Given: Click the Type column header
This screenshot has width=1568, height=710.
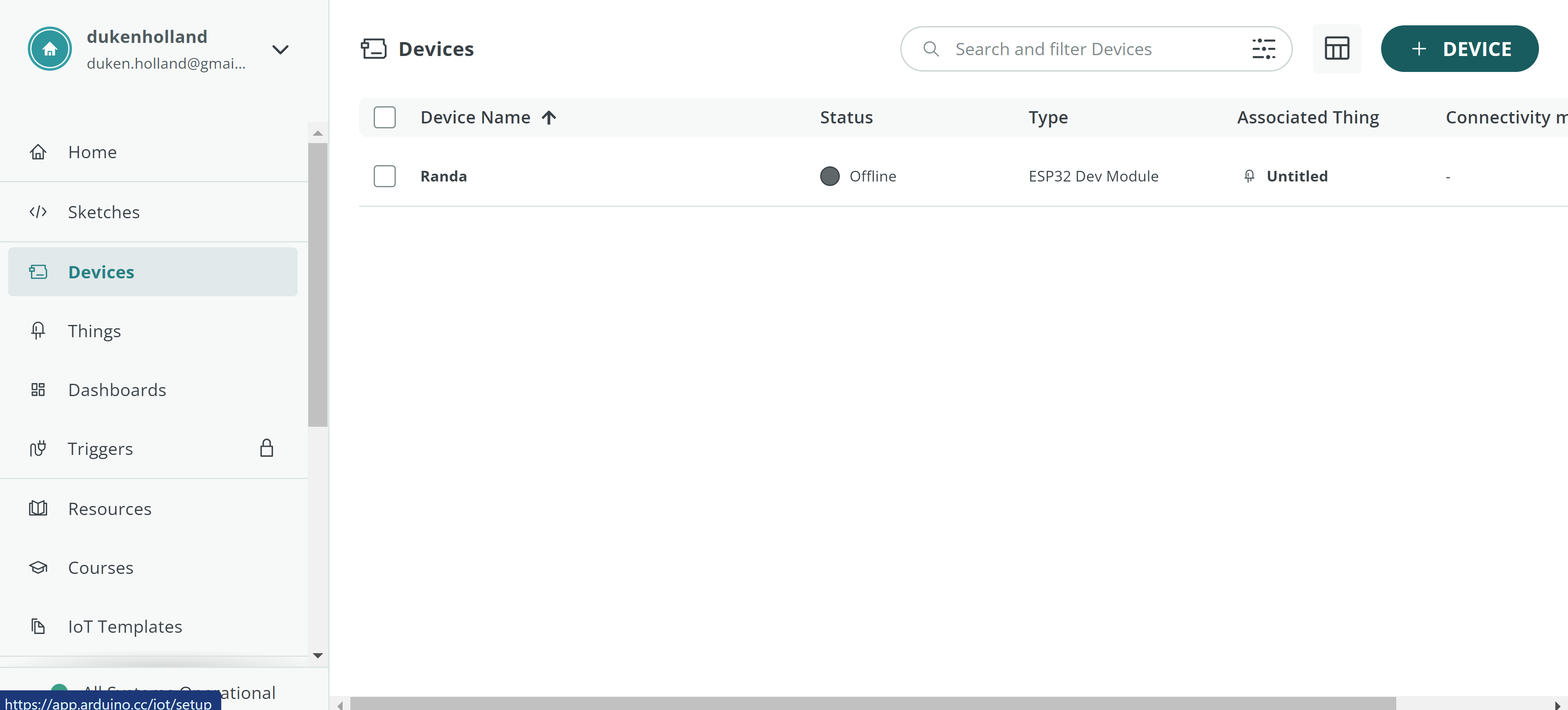Looking at the screenshot, I should (x=1048, y=117).
